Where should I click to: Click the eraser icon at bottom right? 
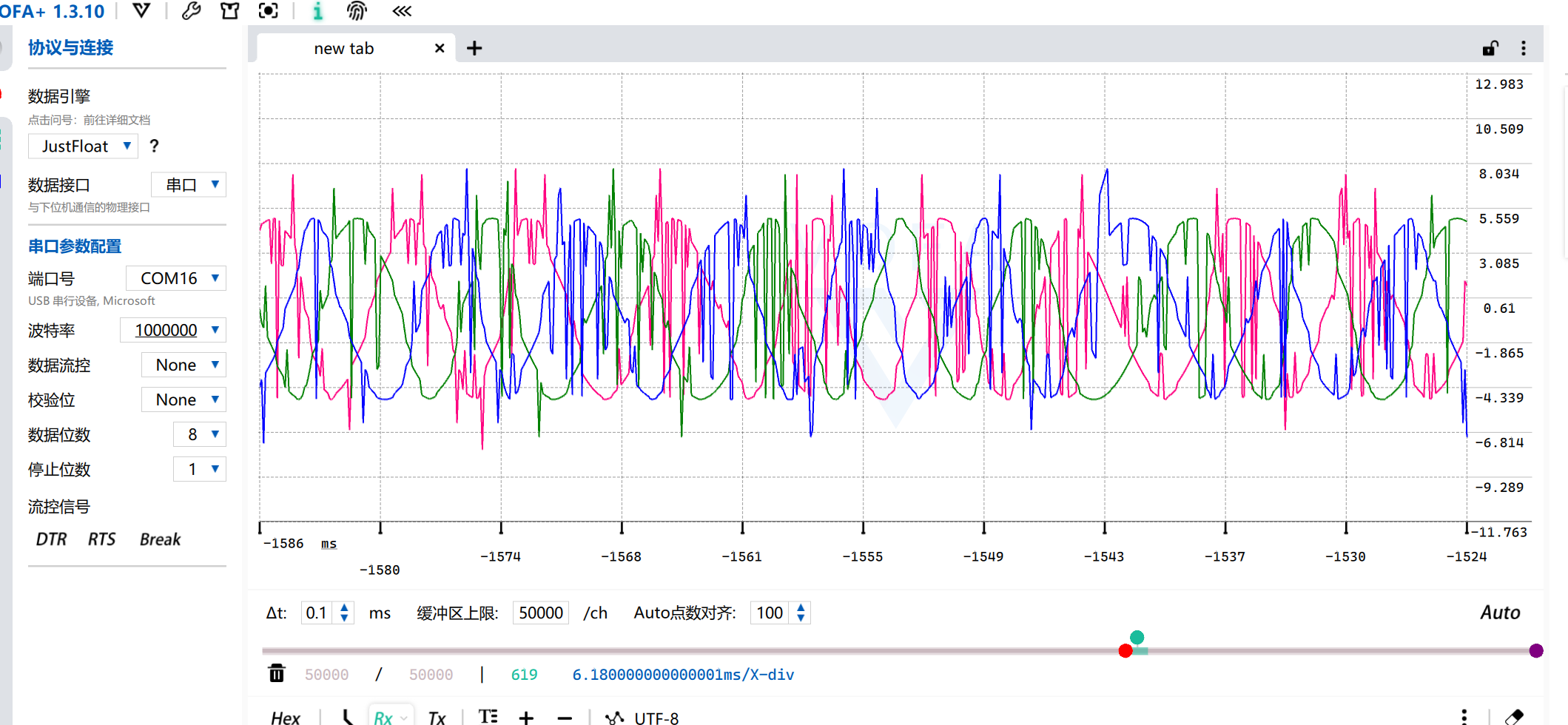click(x=1514, y=716)
